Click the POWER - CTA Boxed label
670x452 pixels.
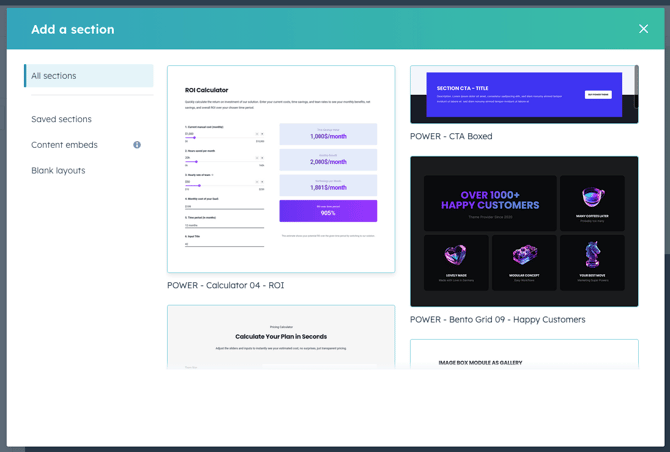click(451, 137)
